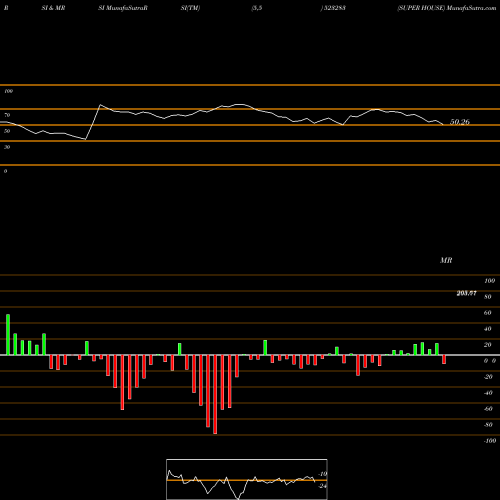Image resolution: width=500 pixels, height=500 pixels.
Task: Click the -60 label on MR axis
Action: (x=488, y=409)
